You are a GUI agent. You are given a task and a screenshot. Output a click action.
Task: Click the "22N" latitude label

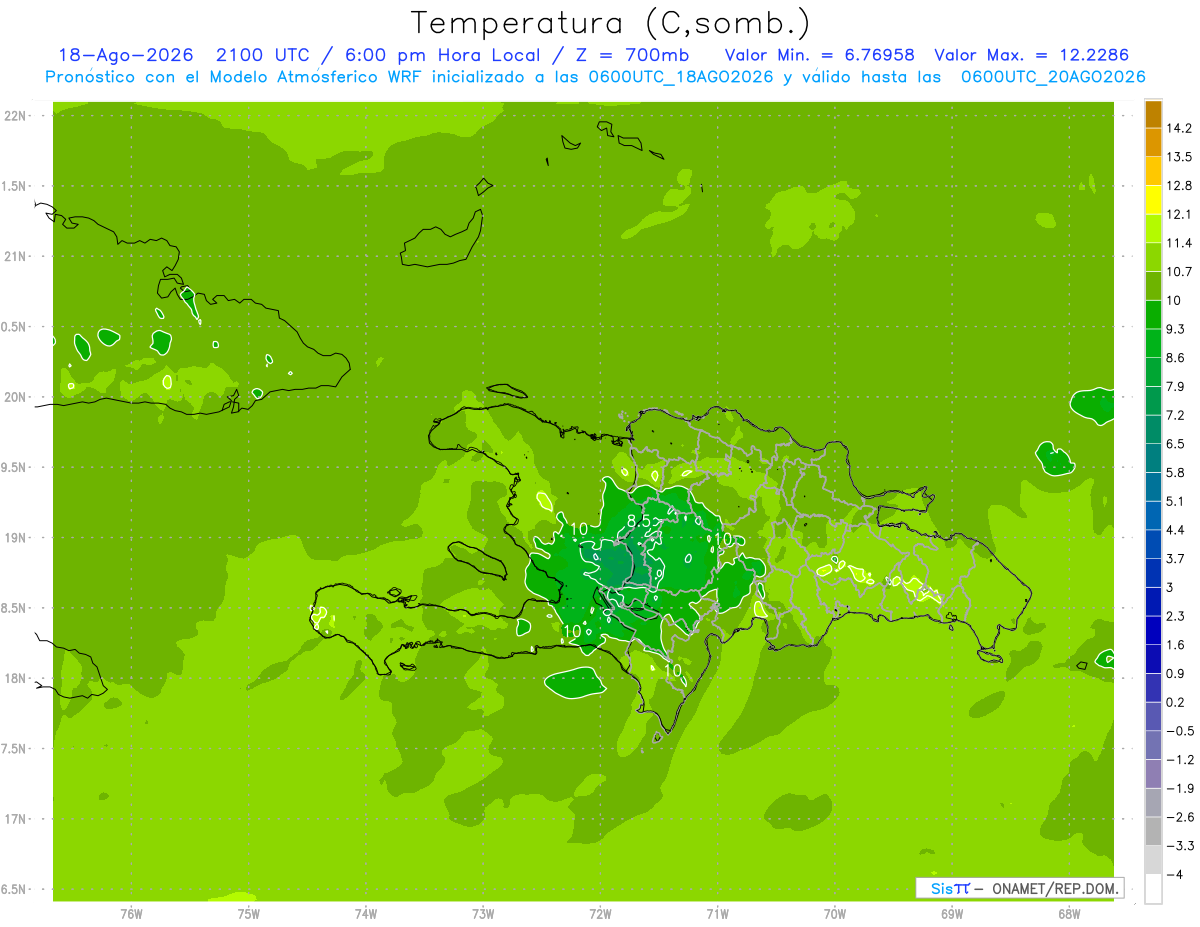(x=16, y=116)
